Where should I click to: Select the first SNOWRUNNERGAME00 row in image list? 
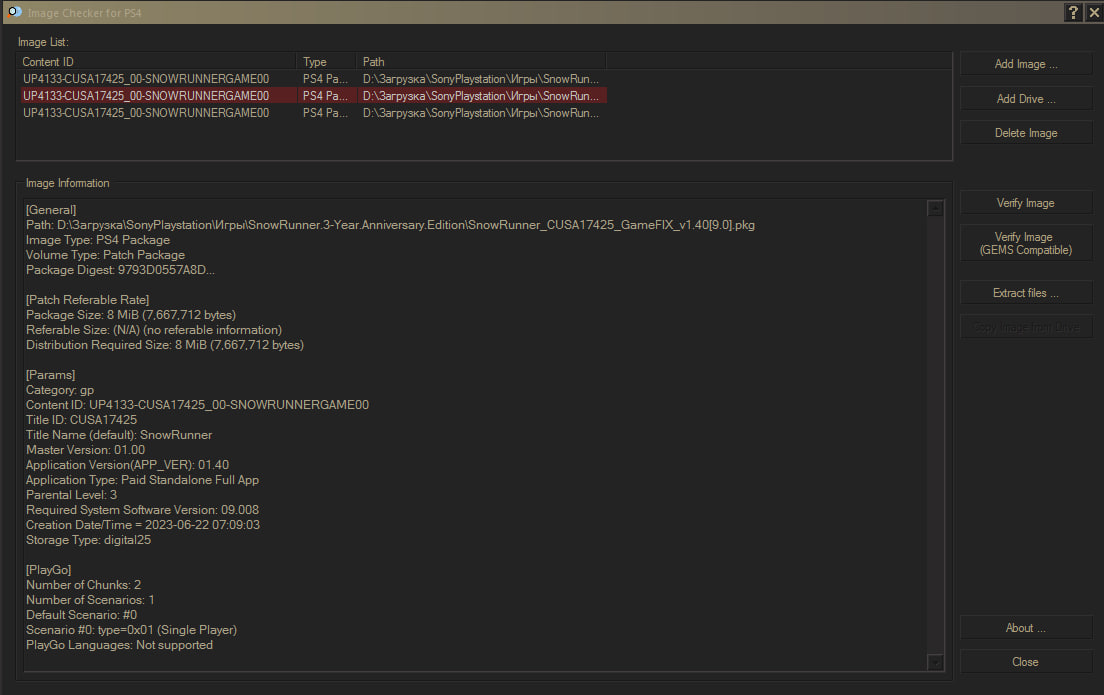(313, 79)
